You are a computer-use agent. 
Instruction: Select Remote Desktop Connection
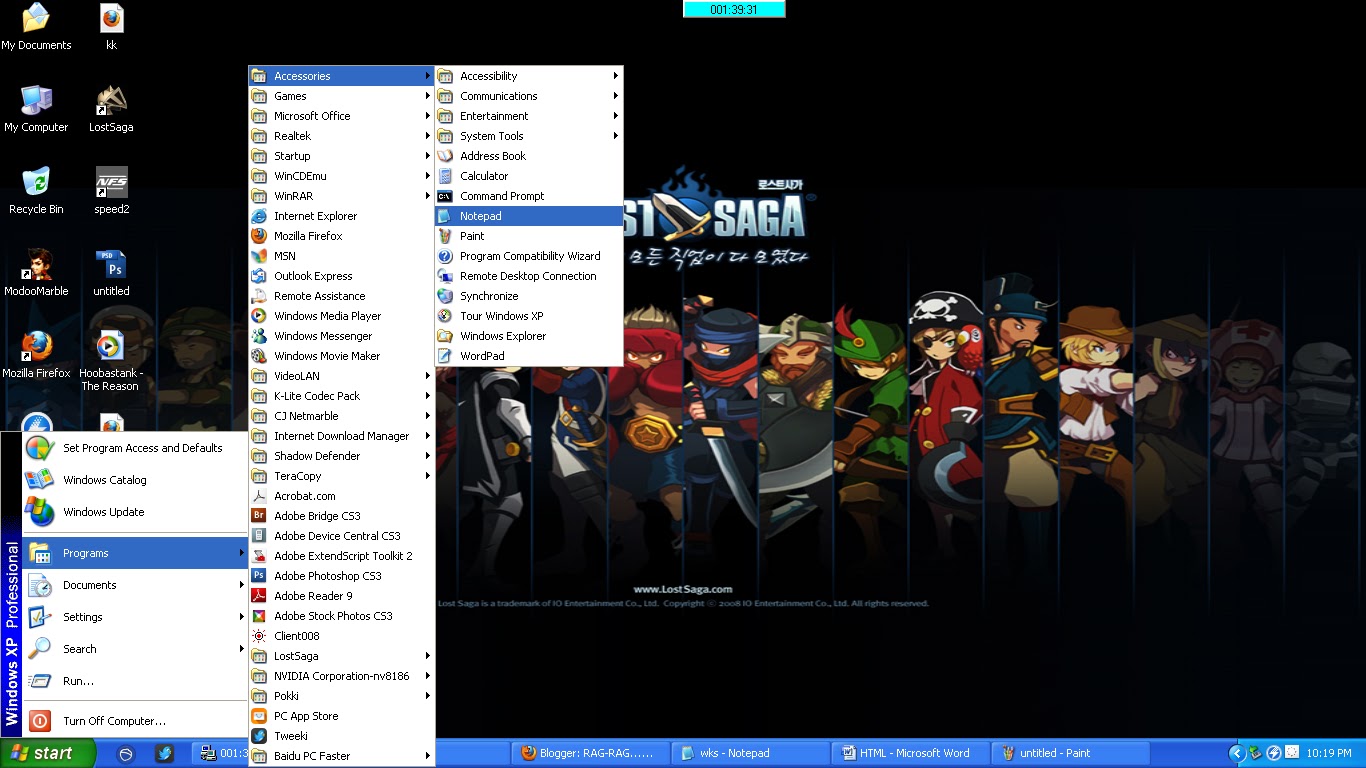pyautogui.click(x=529, y=276)
